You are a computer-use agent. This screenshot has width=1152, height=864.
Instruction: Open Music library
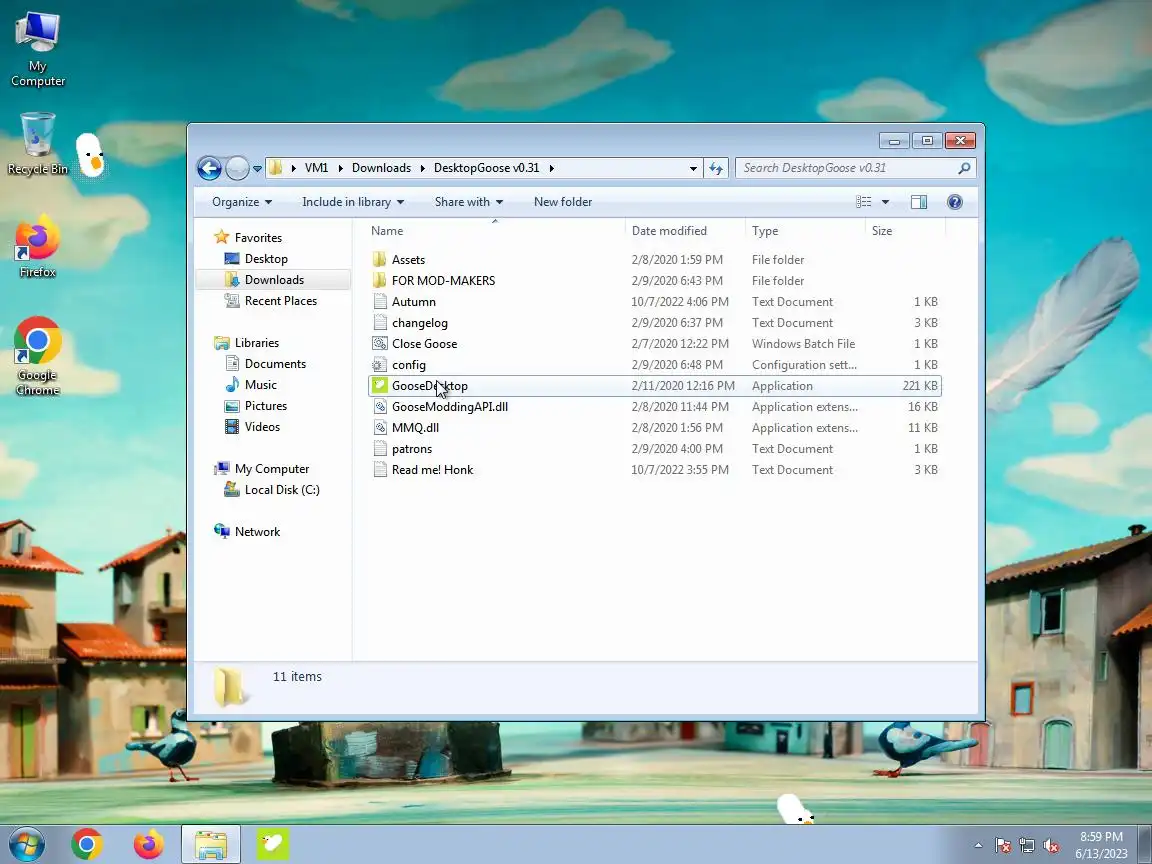click(x=260, y=385)
